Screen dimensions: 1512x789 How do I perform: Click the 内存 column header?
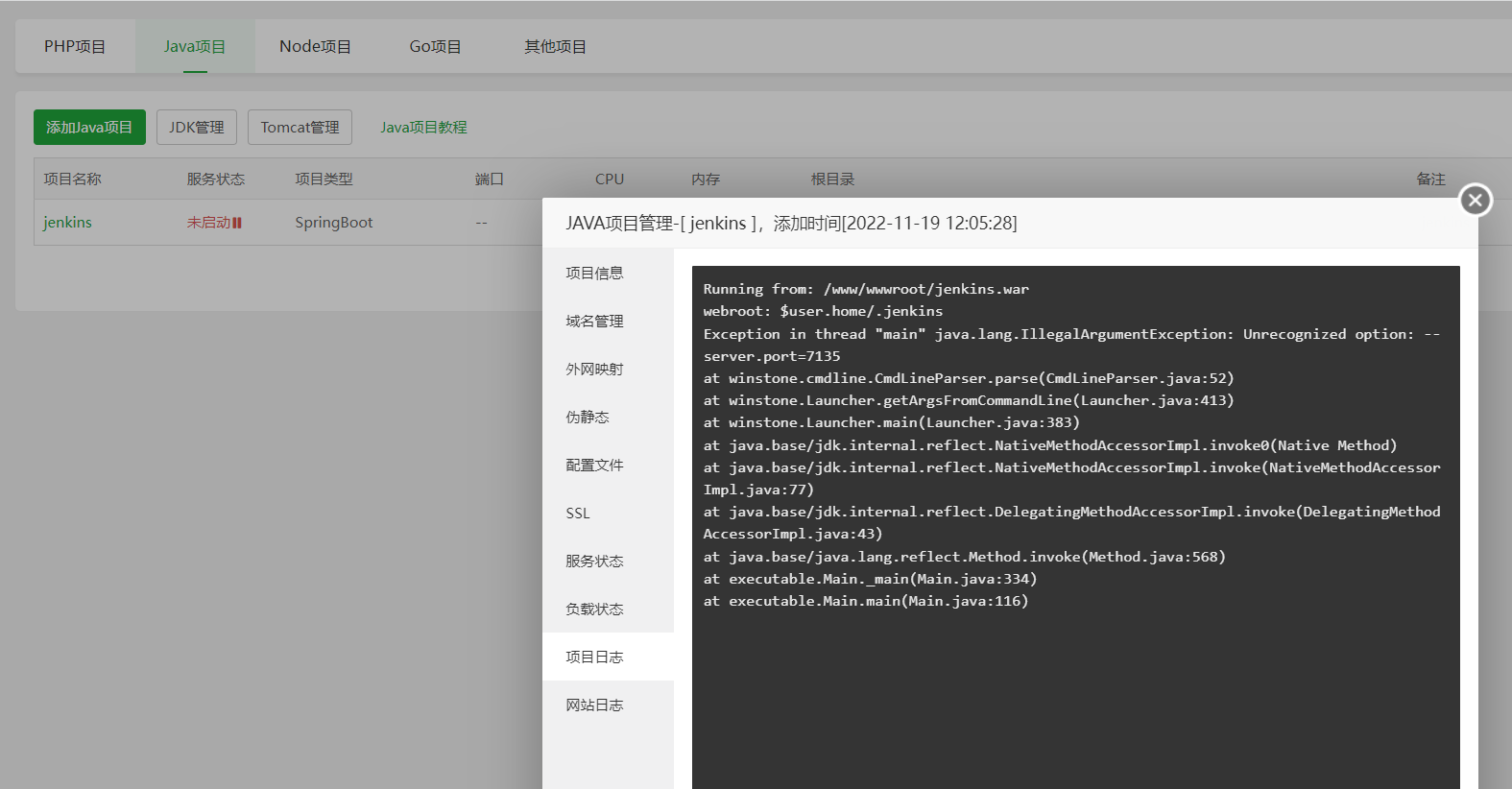coord(706,179)
